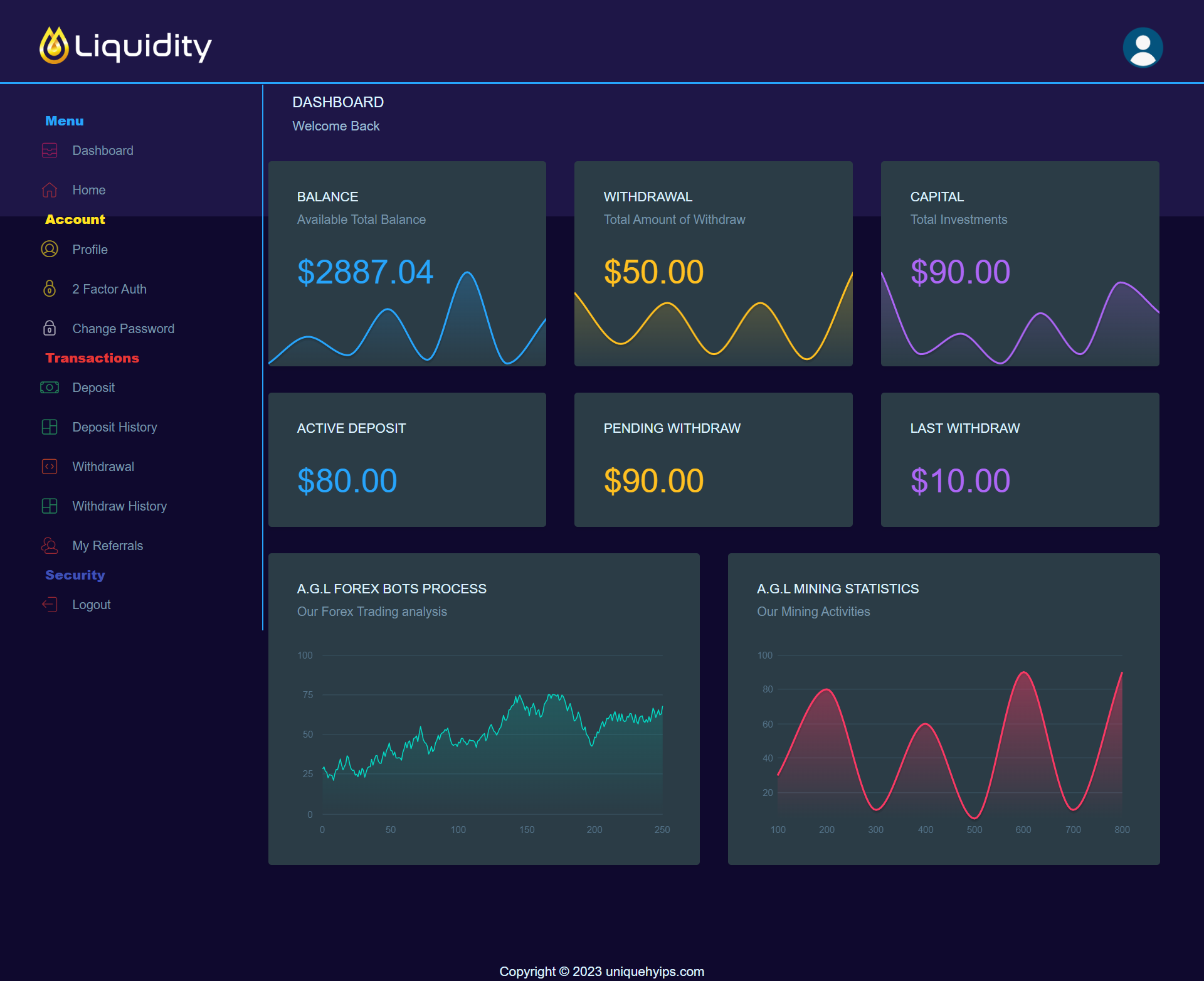Click the Deposit History grid icon
Viewport: 1204px width, 981px height.
[50, 427]
